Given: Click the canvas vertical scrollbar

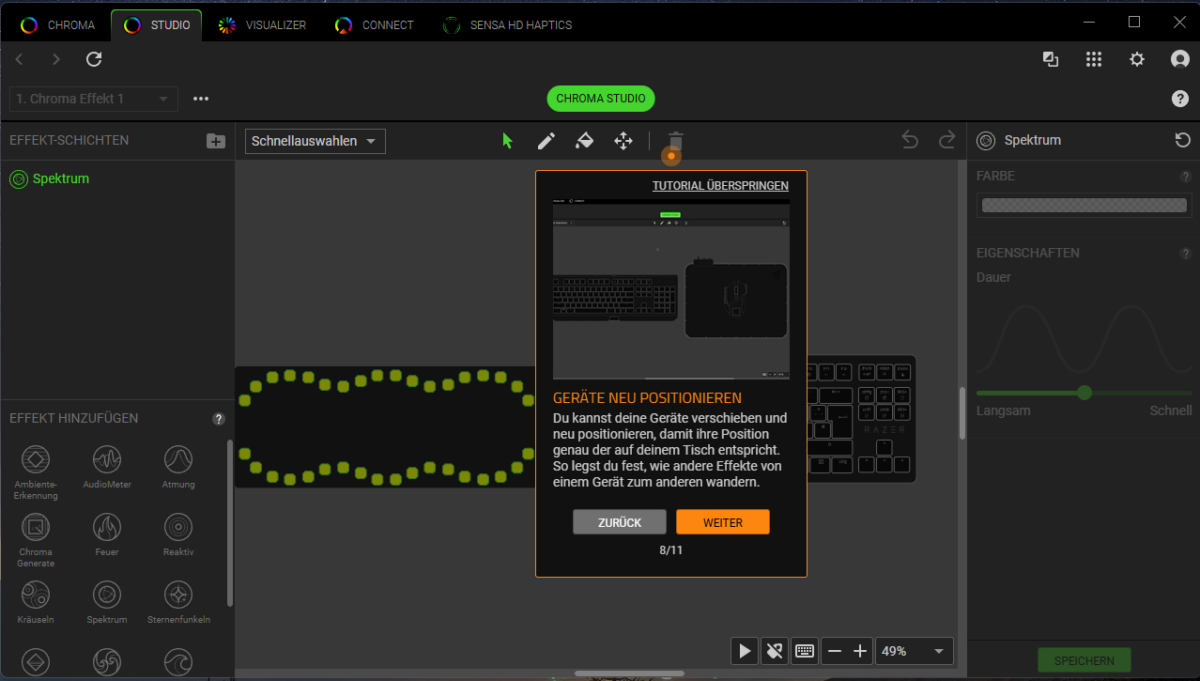Looking at the screenshot, I should coord(963,413).
